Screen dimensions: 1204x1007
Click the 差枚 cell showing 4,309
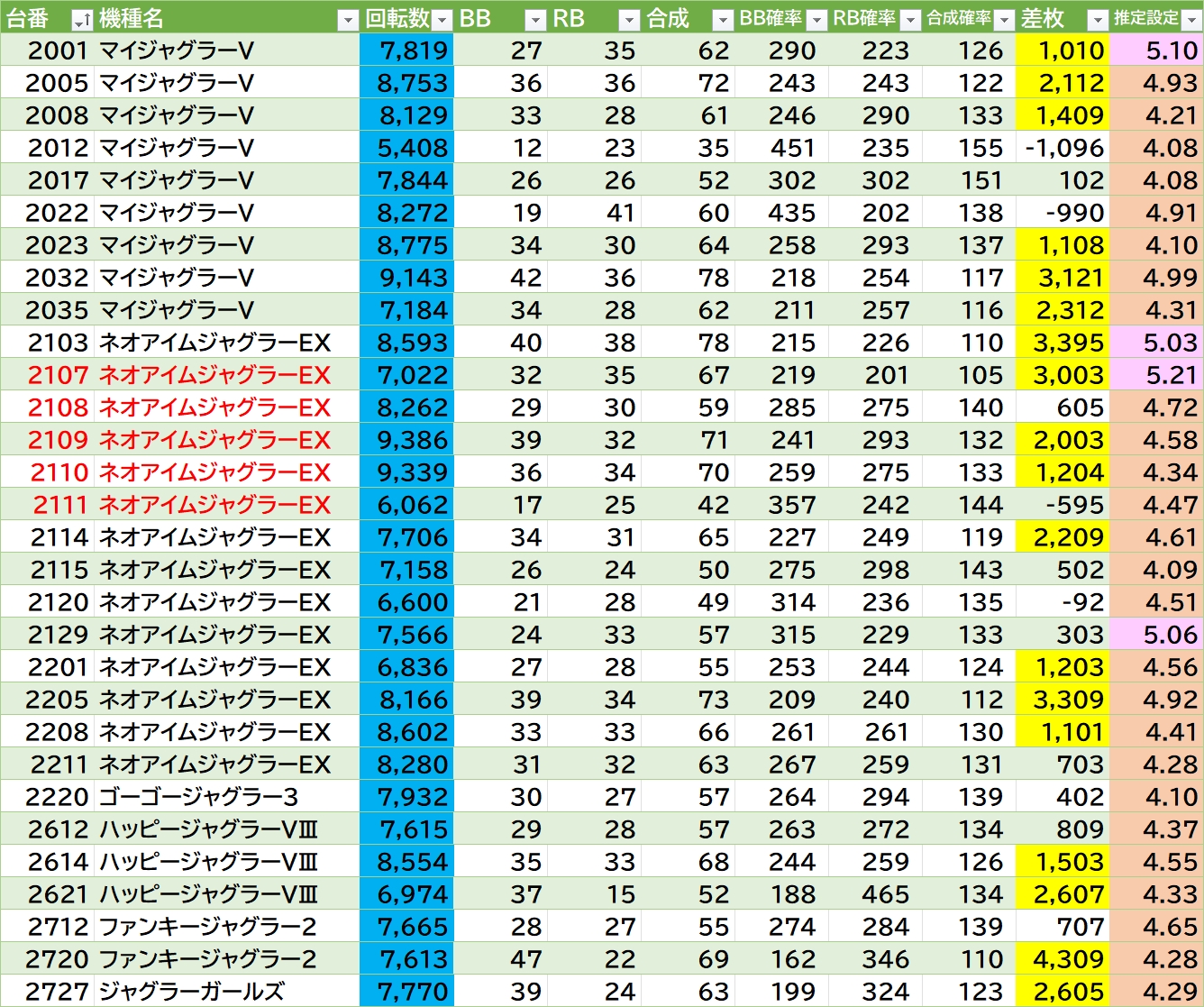pyautogui.click(x=1063, y=959)
